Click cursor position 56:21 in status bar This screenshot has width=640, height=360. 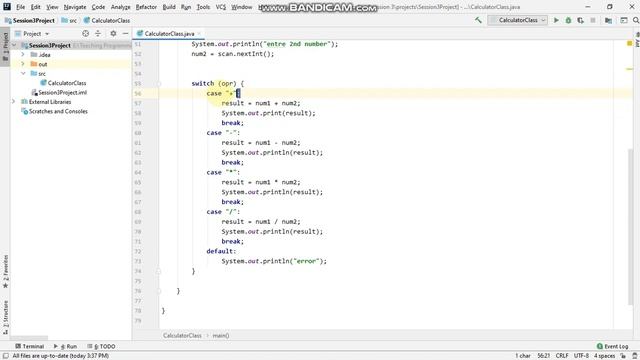[543, 356]
